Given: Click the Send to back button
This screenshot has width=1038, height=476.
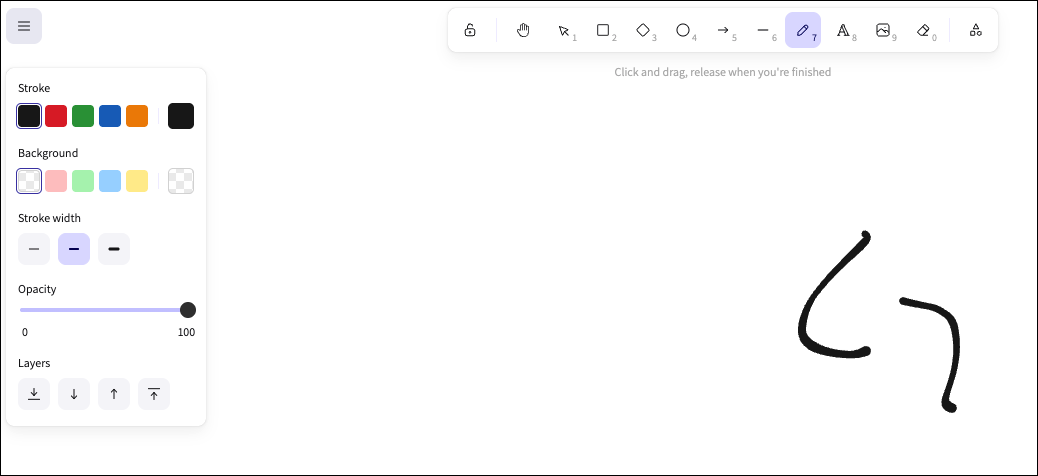Looking at the screenshot, I should pos(34,394).
